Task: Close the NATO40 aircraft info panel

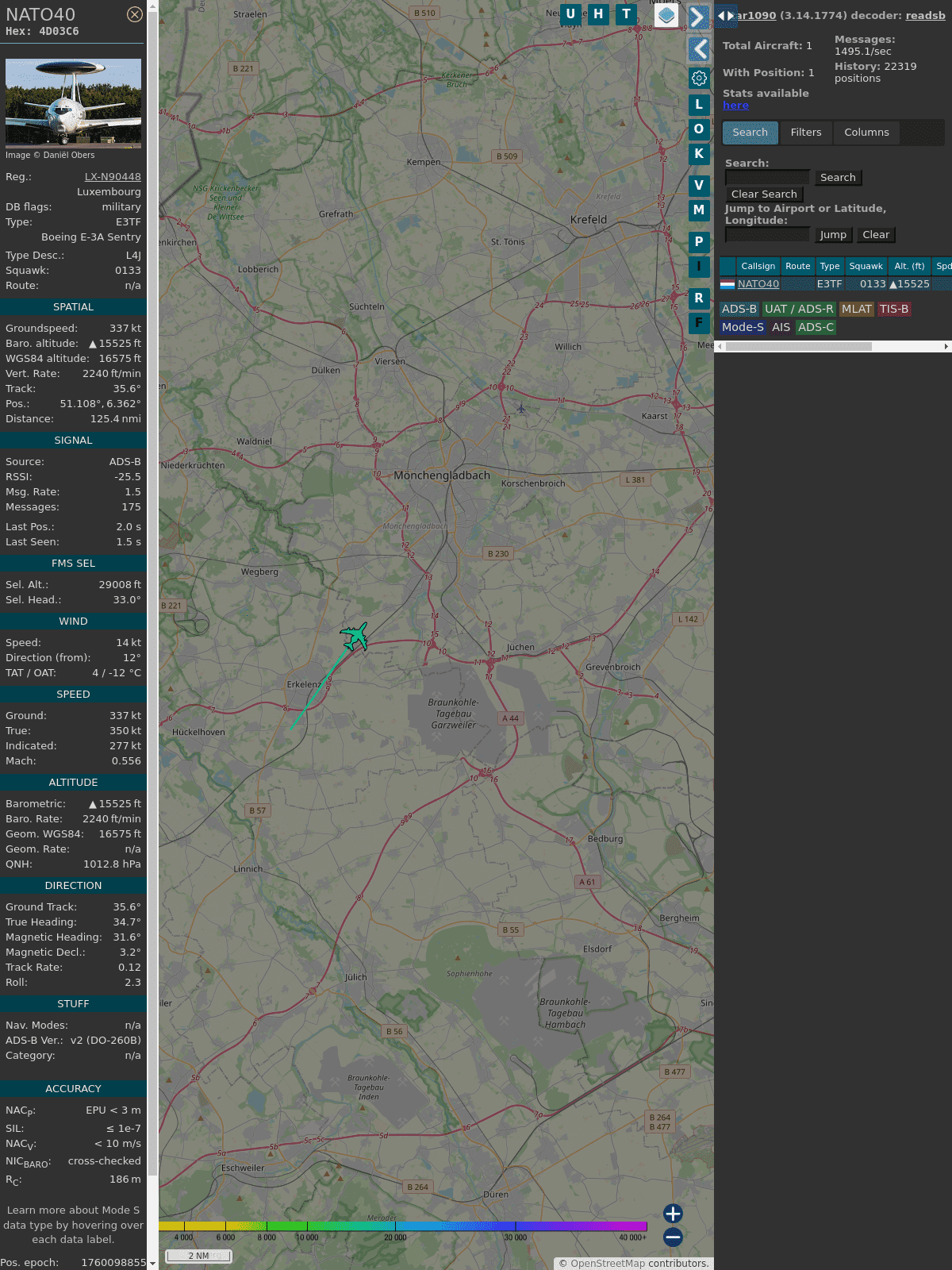Action: [x=135, y=14]
